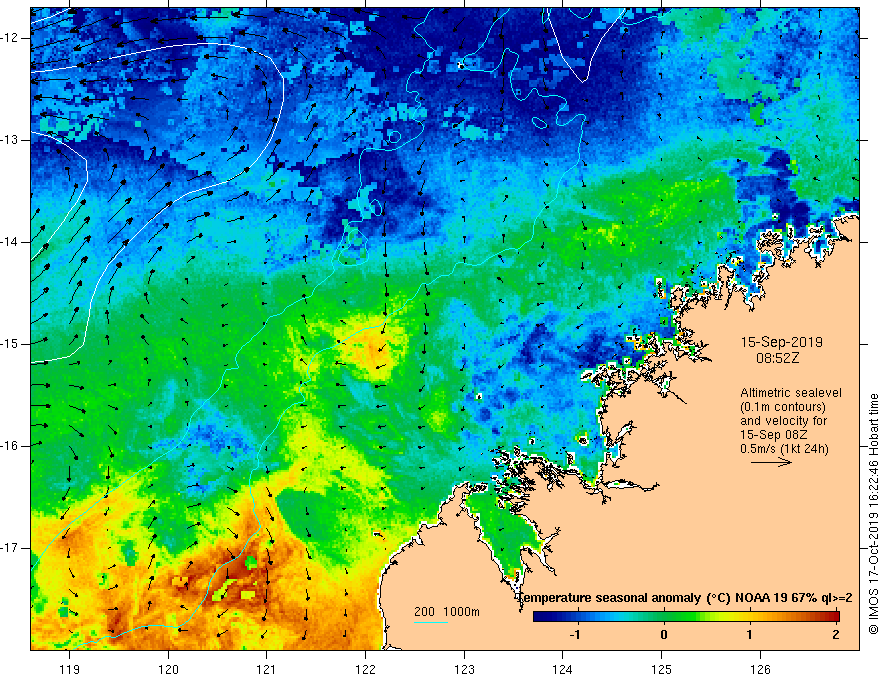Click the Altimetric sealevel text line
The image size is (880, 680).
pos(791,393)
